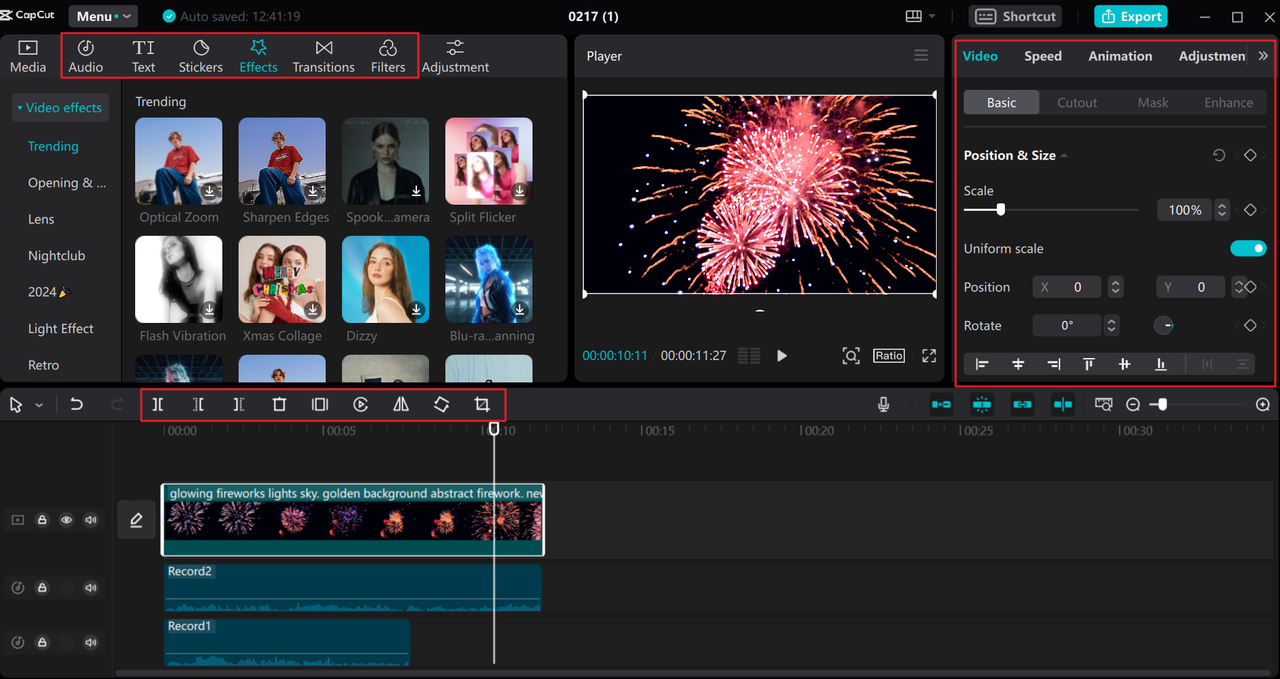
Task: Switch to the Speed tab
Action: [x=1043, y=56]
